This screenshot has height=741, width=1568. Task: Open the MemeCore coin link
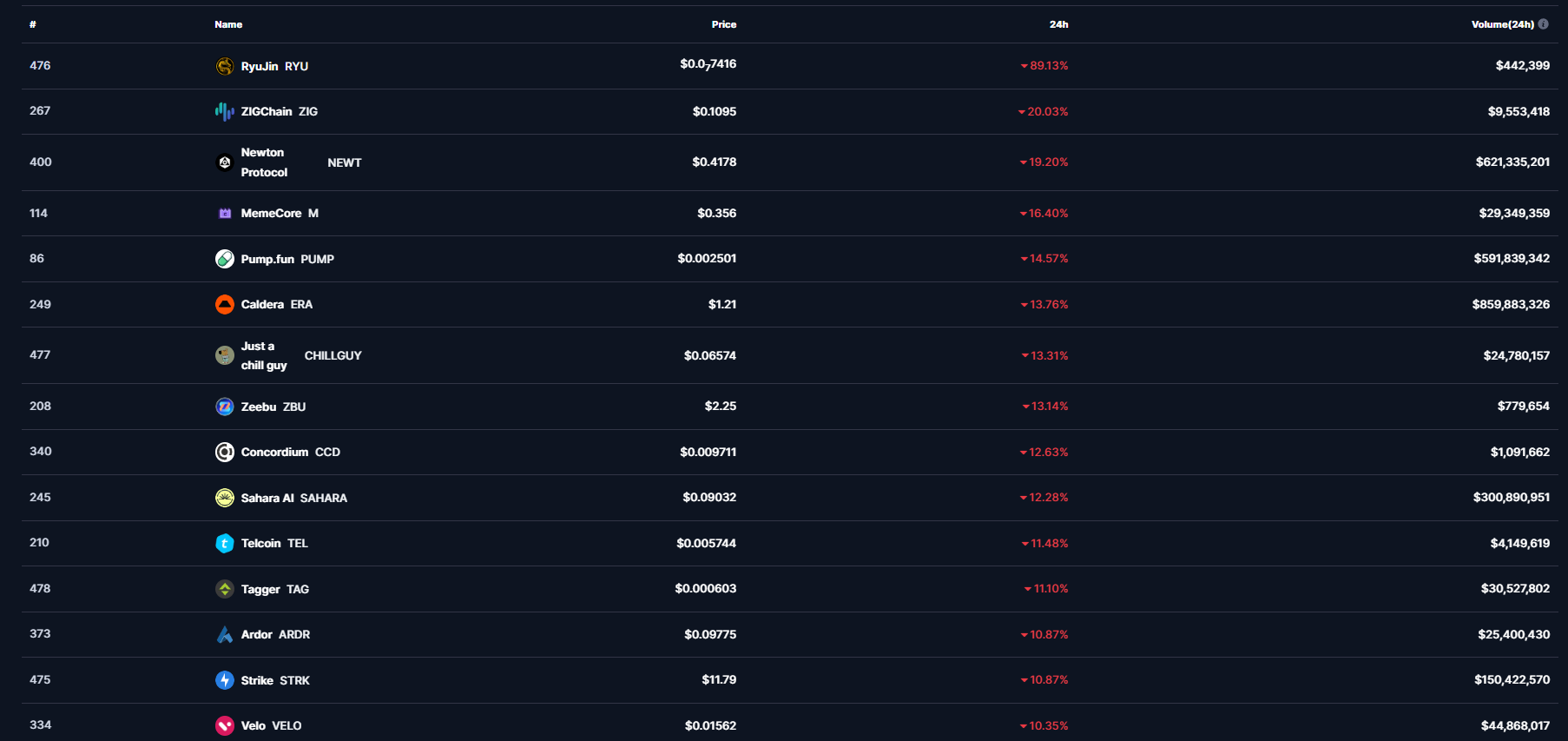coord(271,213)
